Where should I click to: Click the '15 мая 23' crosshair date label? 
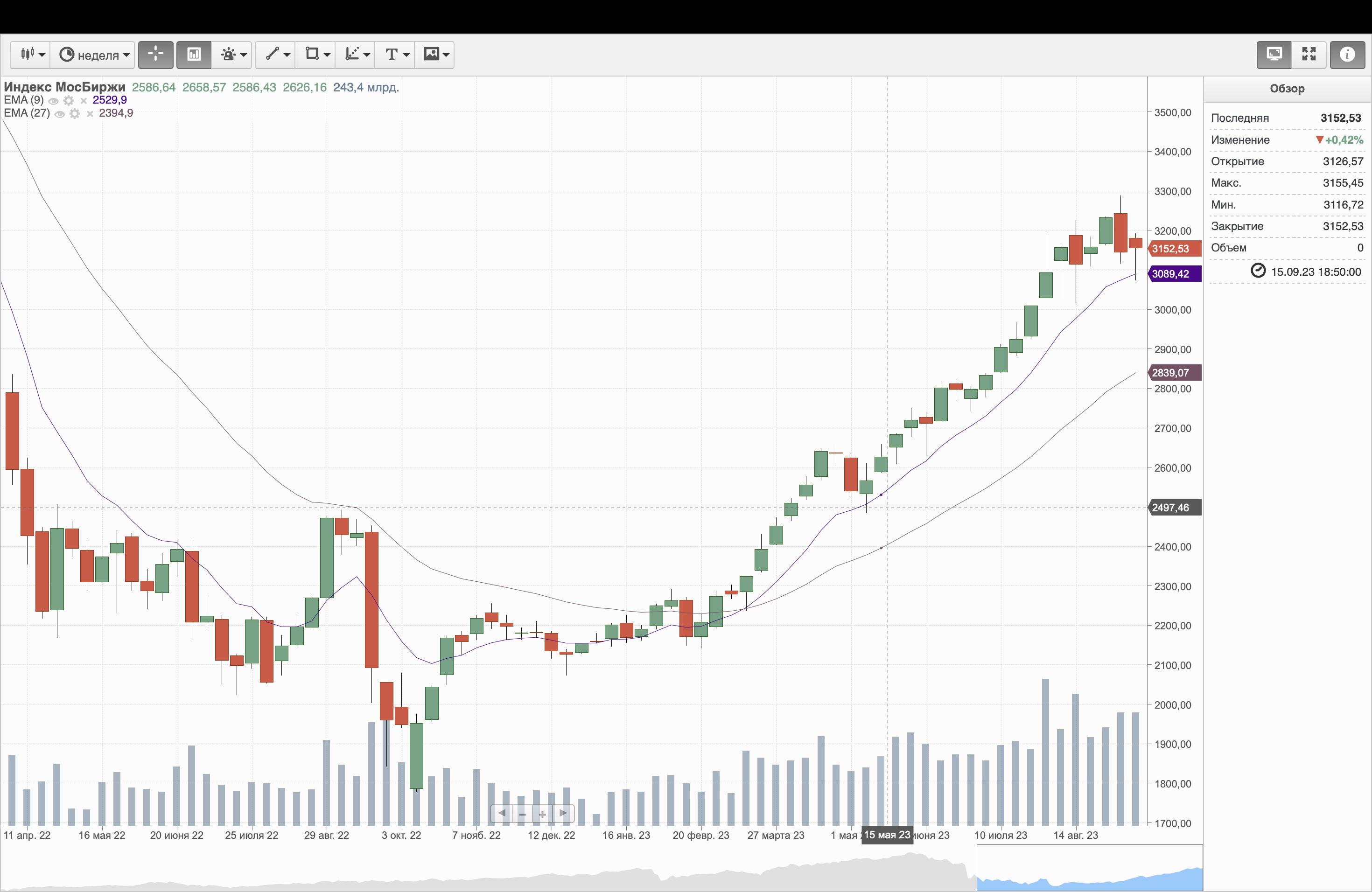[887, 835]
